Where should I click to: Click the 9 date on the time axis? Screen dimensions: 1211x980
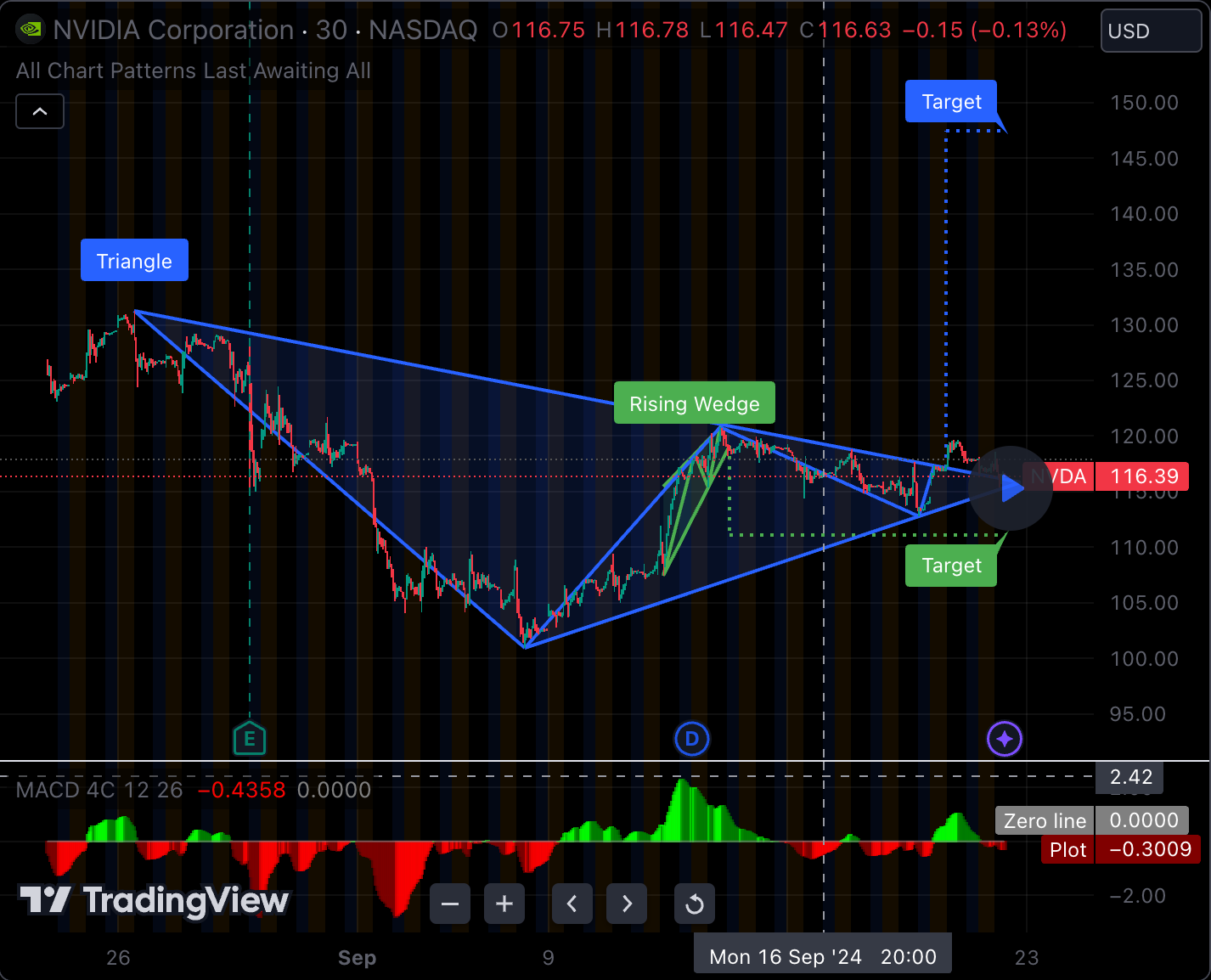549,958
